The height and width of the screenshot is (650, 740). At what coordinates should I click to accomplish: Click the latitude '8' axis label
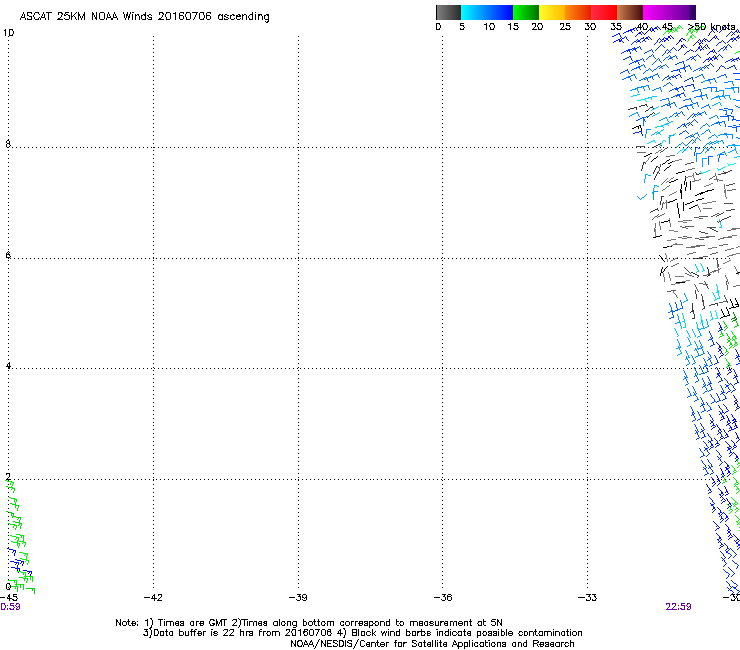coord(8,144)
